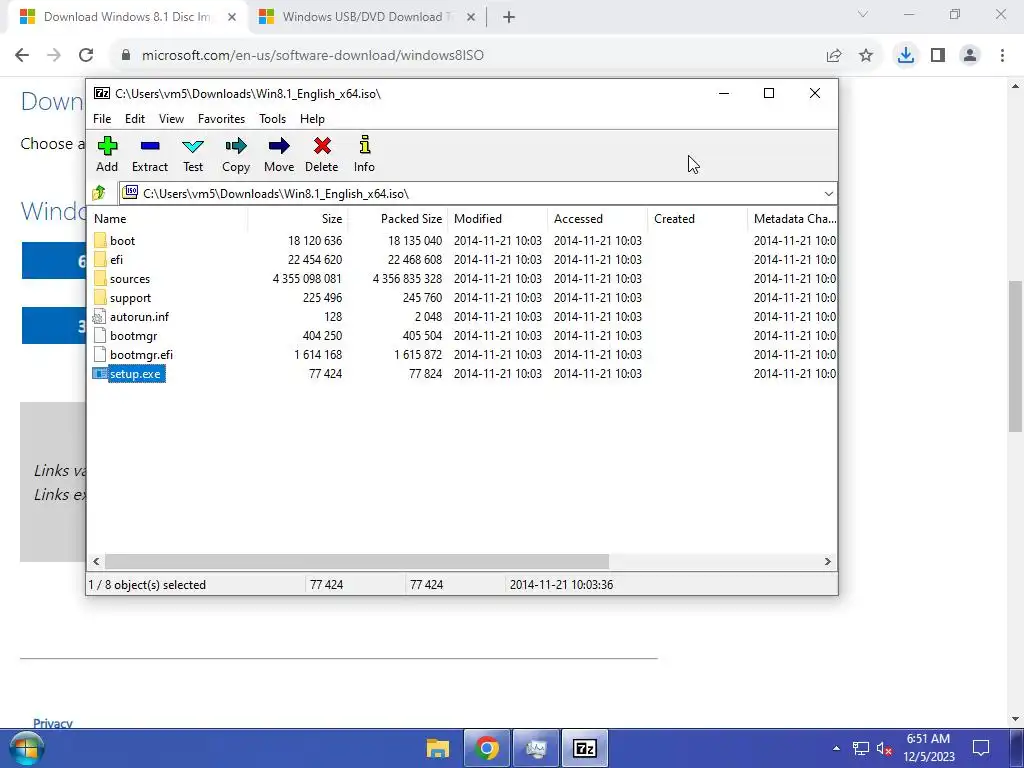1024x768 pixels.
Task: Click the up-one-level folder icon
Action: [99, 193]
